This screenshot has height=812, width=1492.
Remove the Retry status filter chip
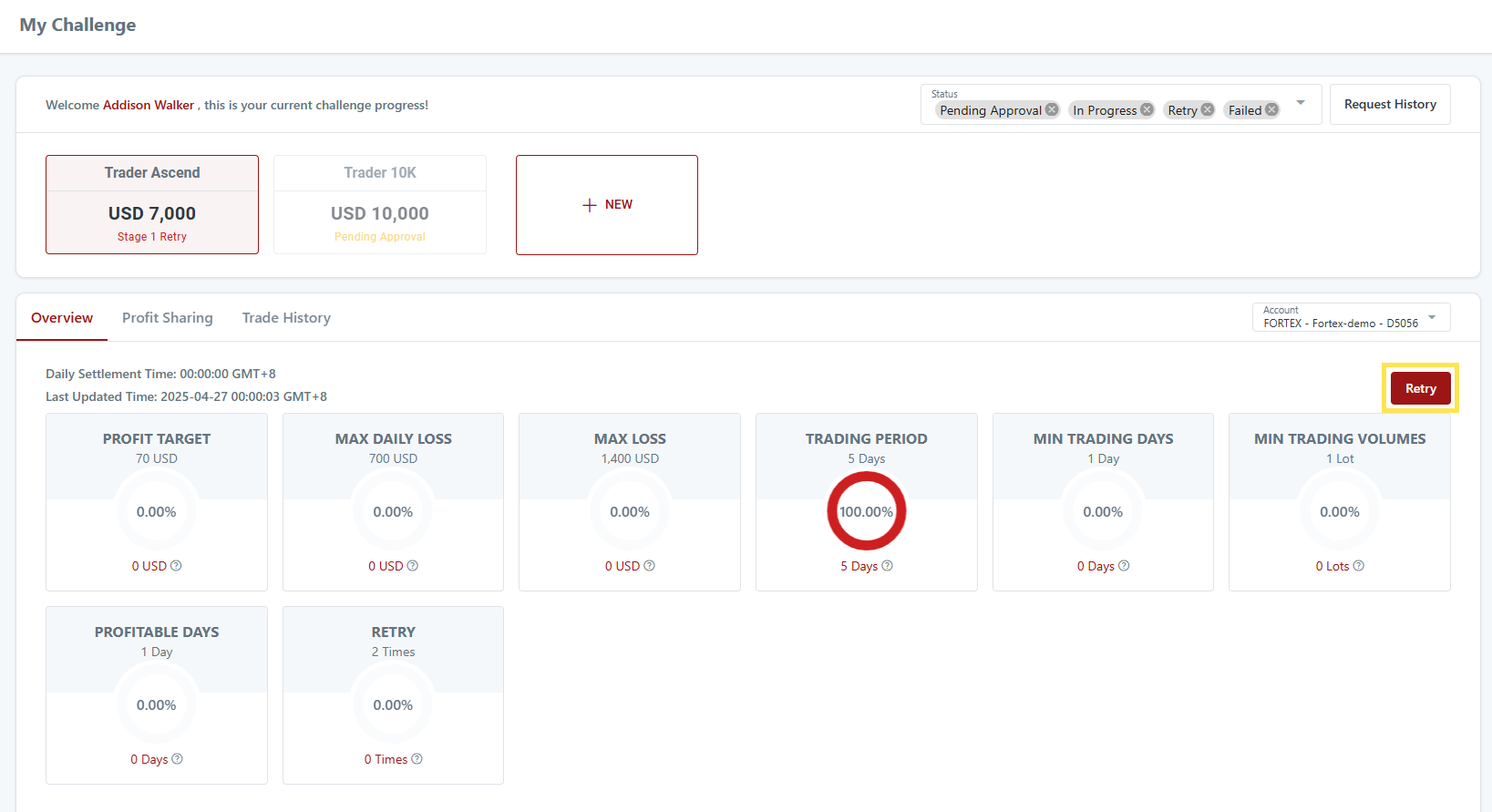pos(1207,109)
